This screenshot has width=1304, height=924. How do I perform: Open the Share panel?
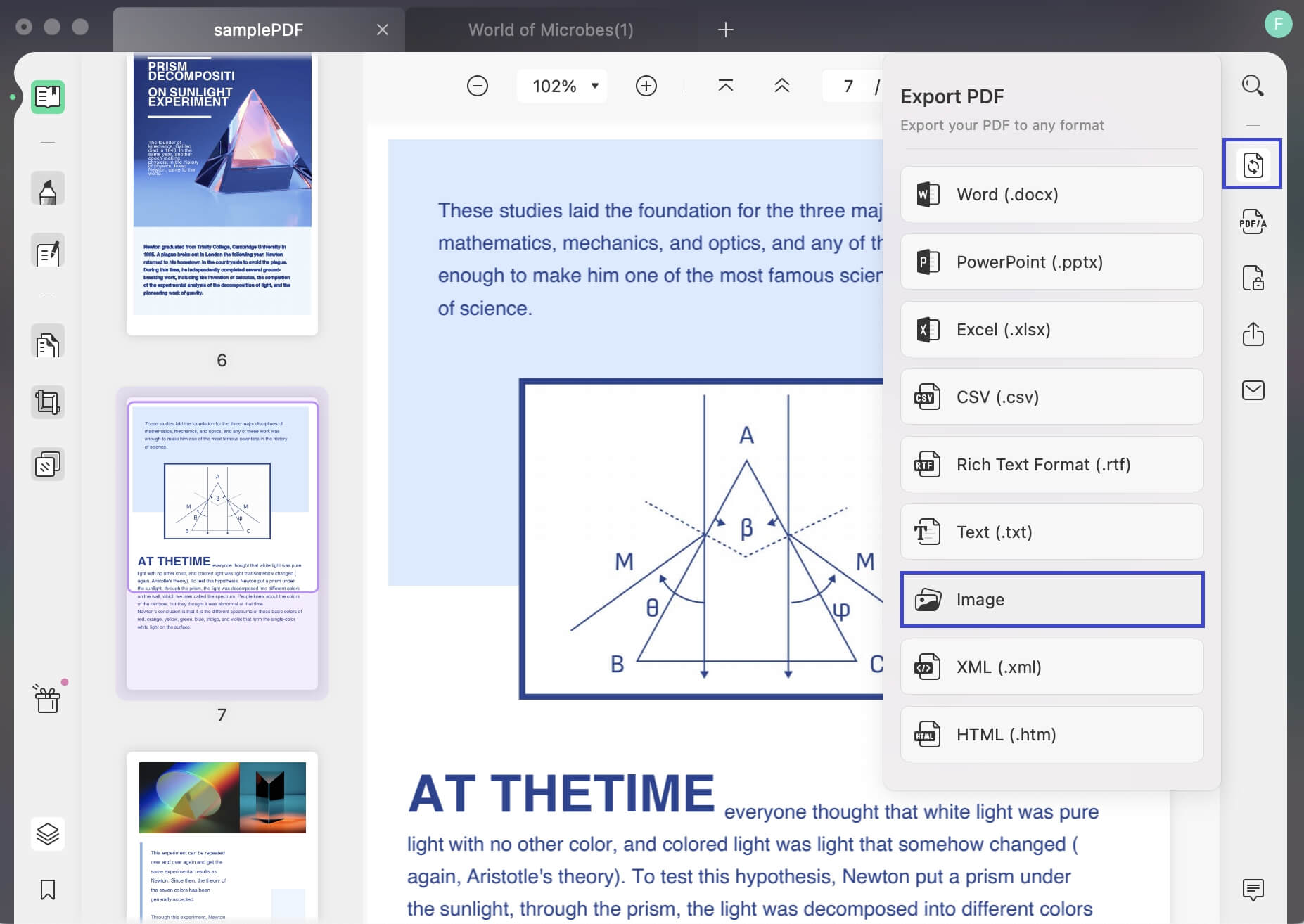[x=1253, y=334]
